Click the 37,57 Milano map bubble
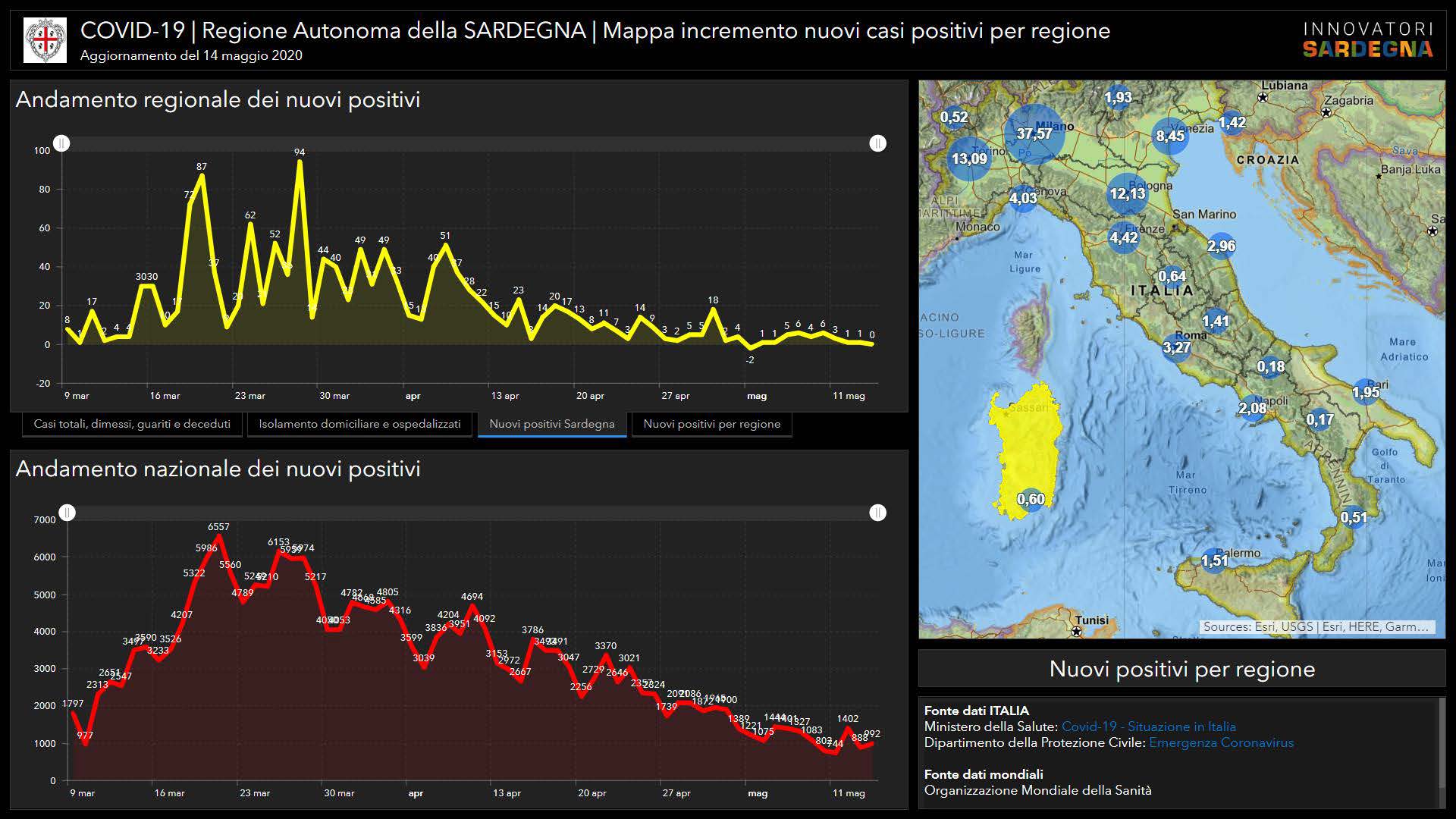Viewport: 1456px width, 819px height. (x=1034, y=134)
